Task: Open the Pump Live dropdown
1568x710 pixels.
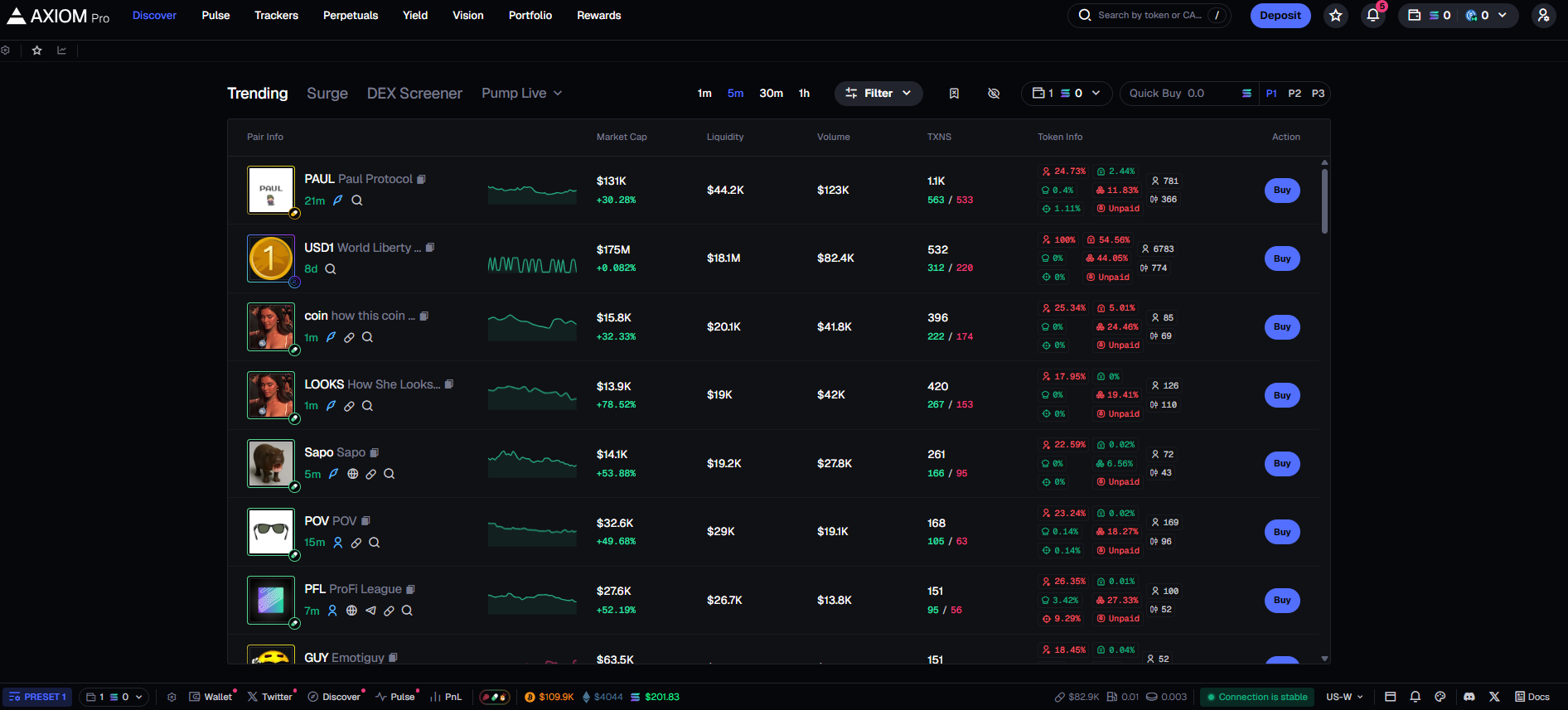Action: click(522, 94)
